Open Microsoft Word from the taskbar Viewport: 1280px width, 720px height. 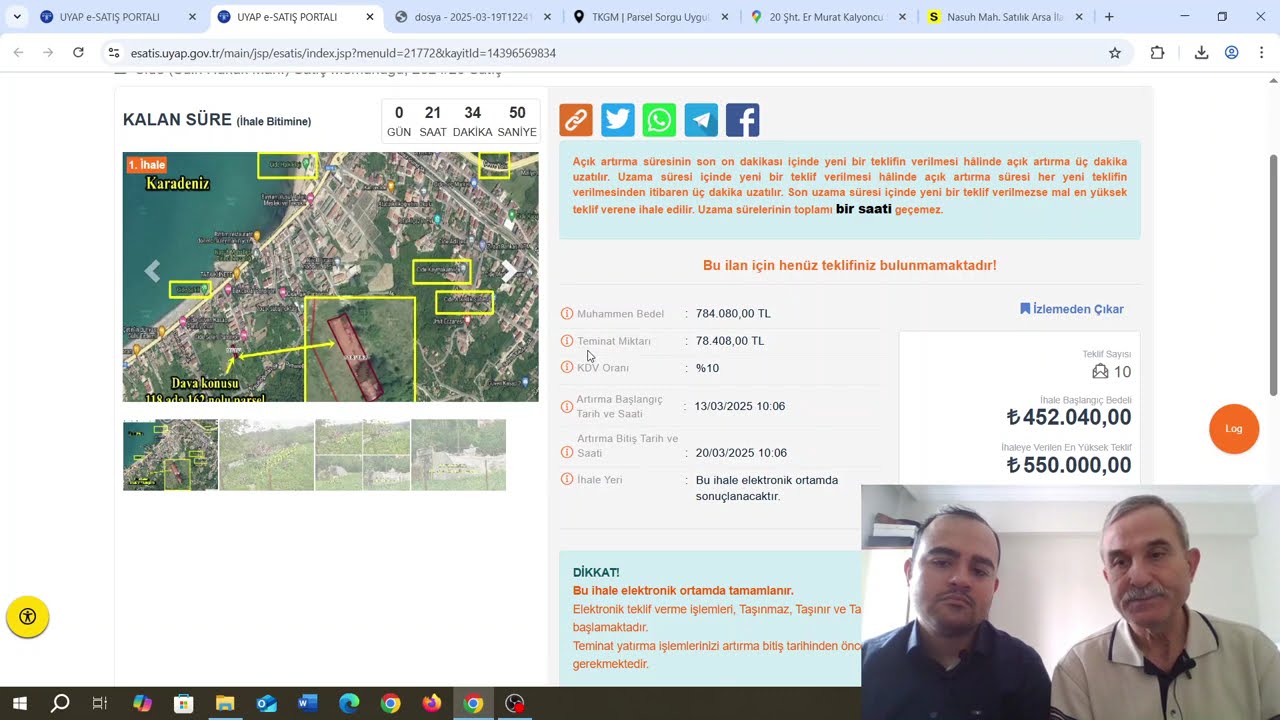307,704
